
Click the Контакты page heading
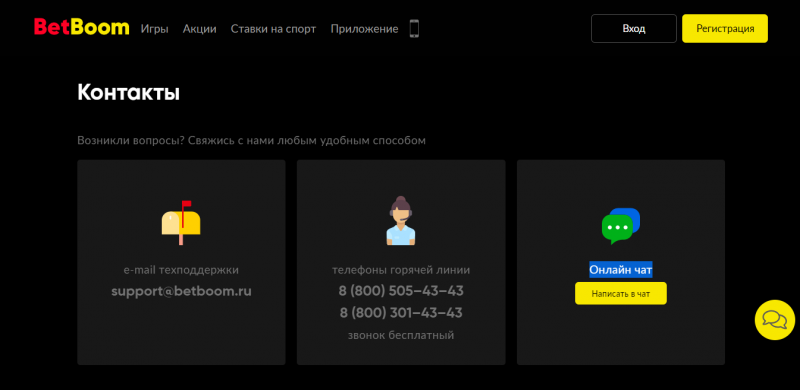[129, 92]
